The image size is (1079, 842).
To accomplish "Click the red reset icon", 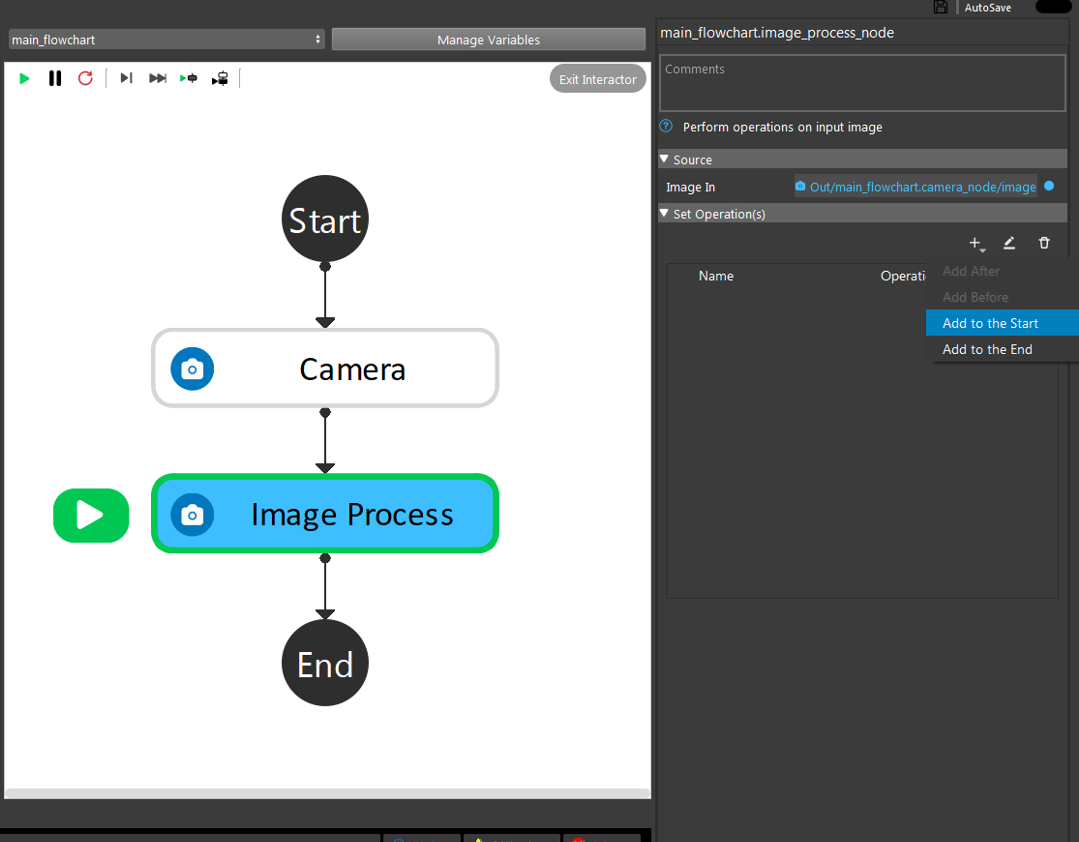I will click(x=85, y=78).
